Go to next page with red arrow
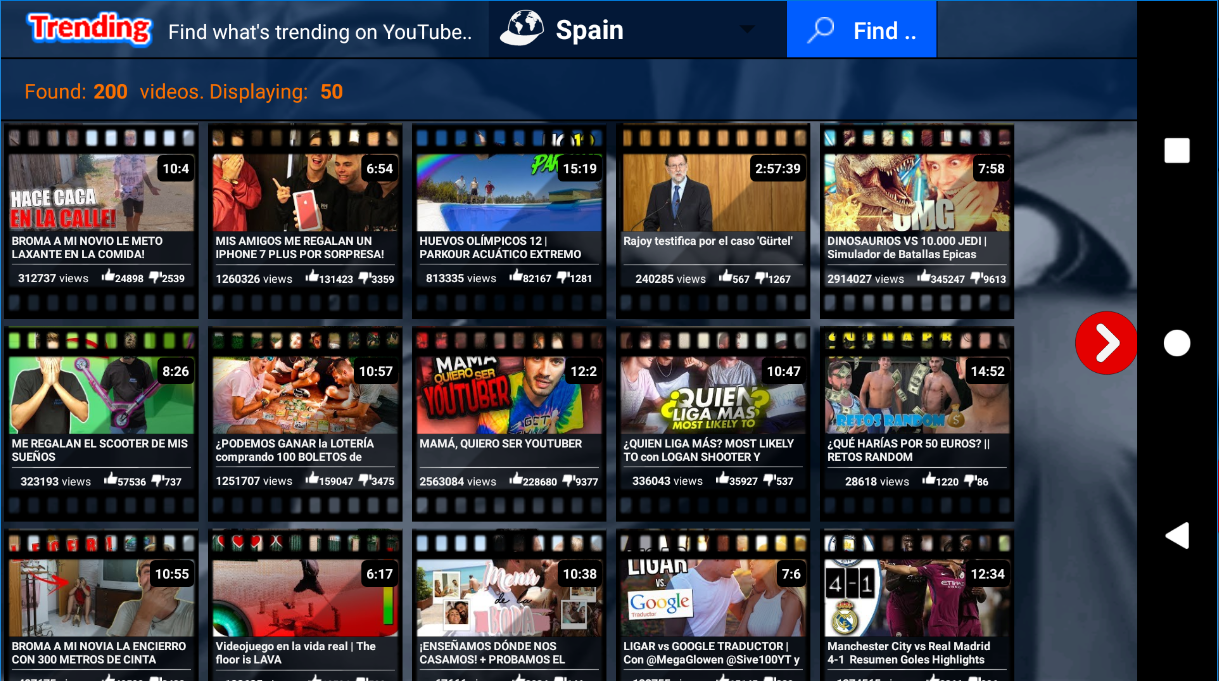Screen dimensions: 1219x681 click(1106, 343)
